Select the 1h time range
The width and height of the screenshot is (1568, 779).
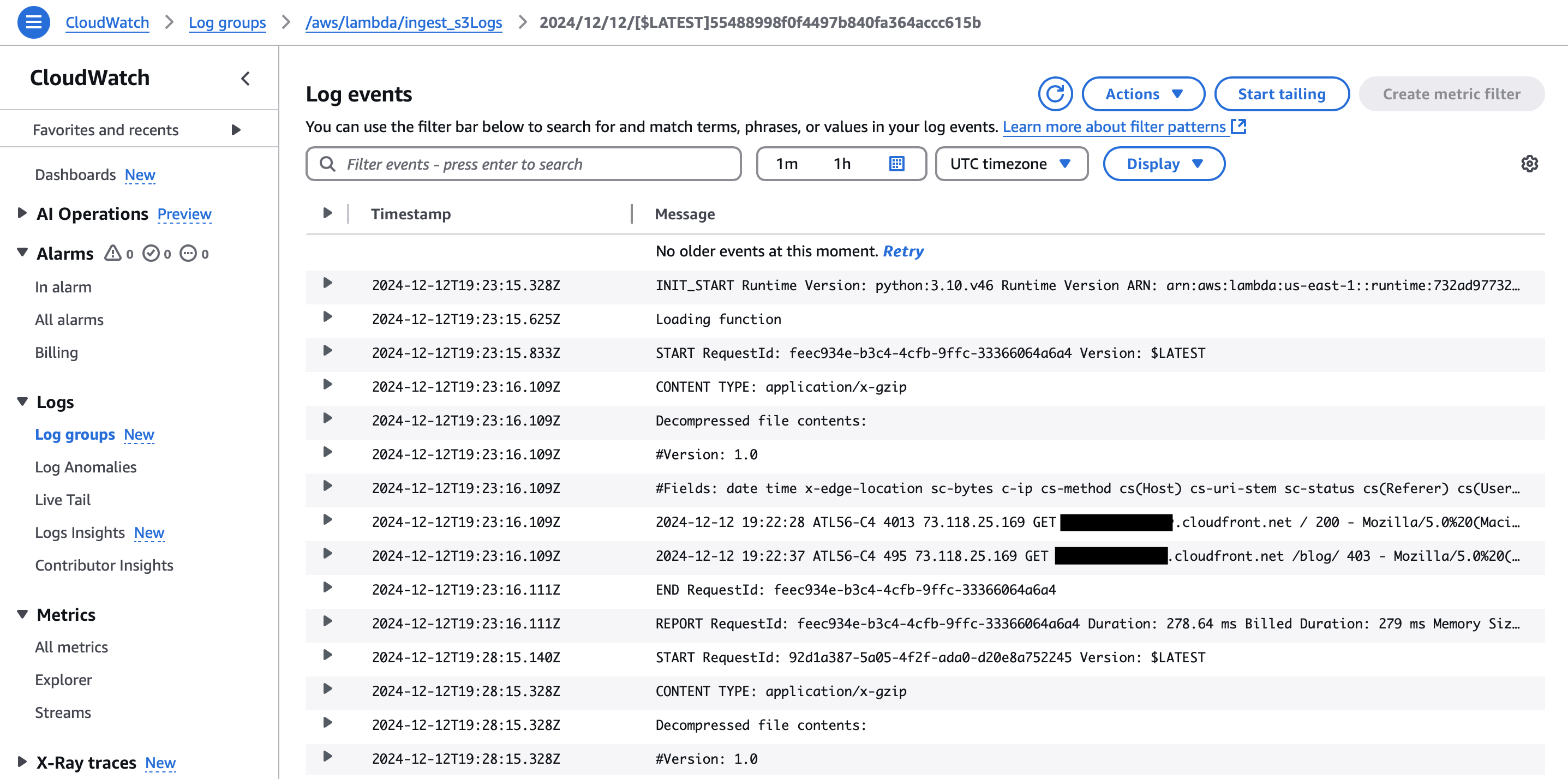coord(842,164)
